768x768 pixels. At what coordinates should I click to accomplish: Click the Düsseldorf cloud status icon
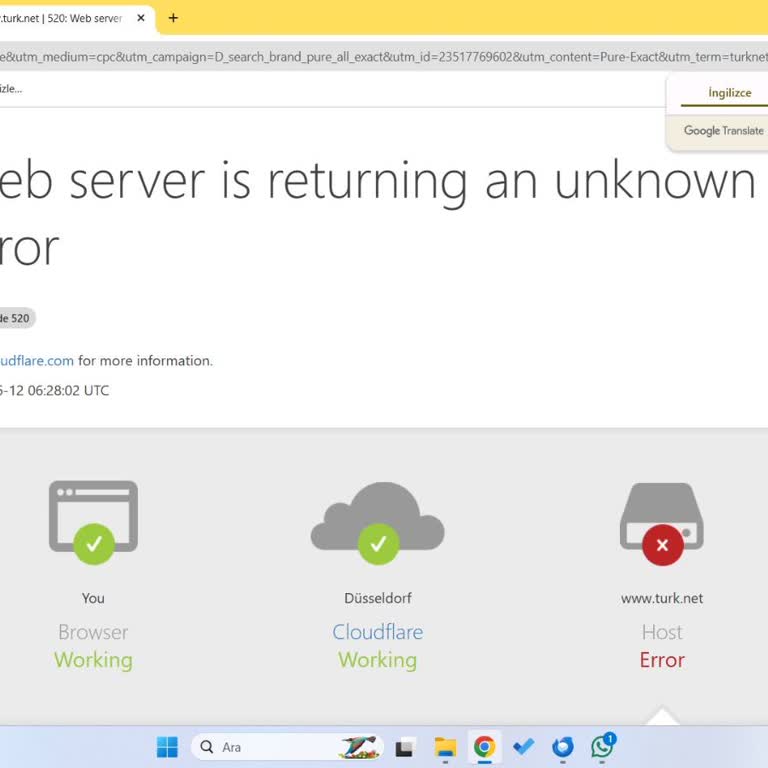click(378, 523)
